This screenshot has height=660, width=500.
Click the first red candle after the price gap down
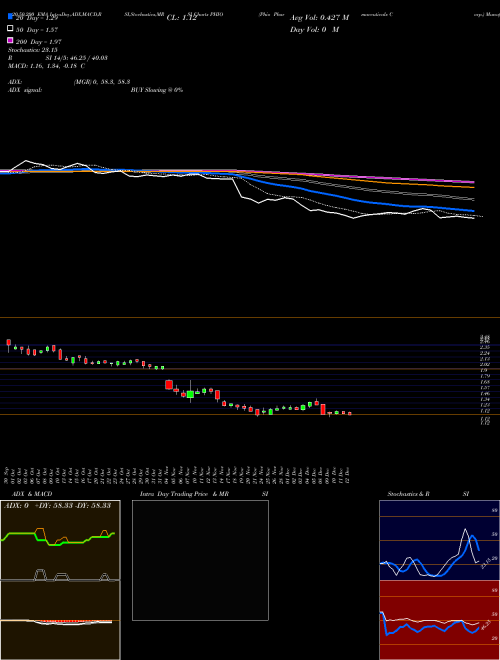169,385
